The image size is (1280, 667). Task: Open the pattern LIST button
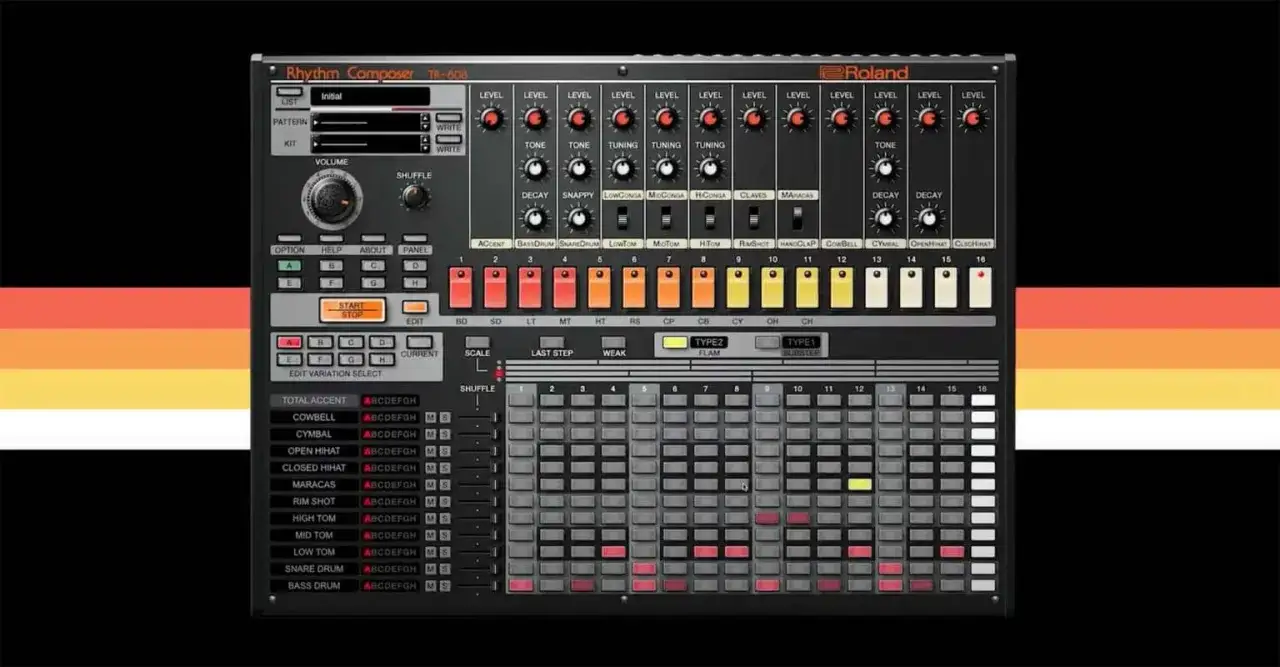tap(289, 92)
